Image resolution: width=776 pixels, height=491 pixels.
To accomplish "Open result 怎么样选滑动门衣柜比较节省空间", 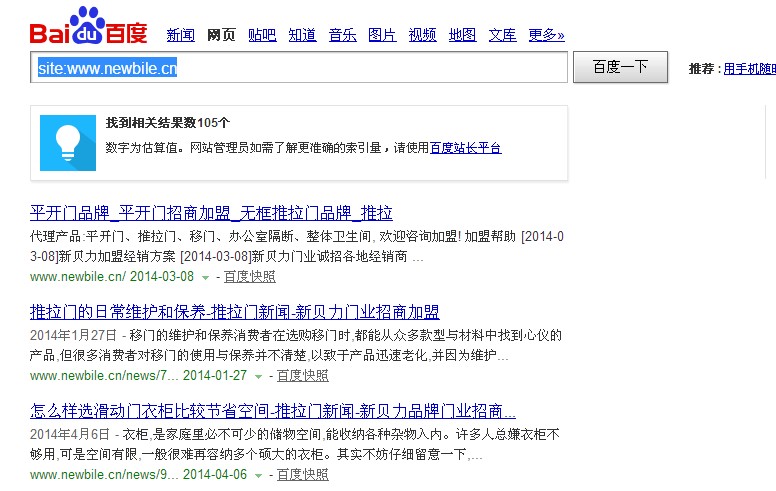I will click(x=273, y=411).
